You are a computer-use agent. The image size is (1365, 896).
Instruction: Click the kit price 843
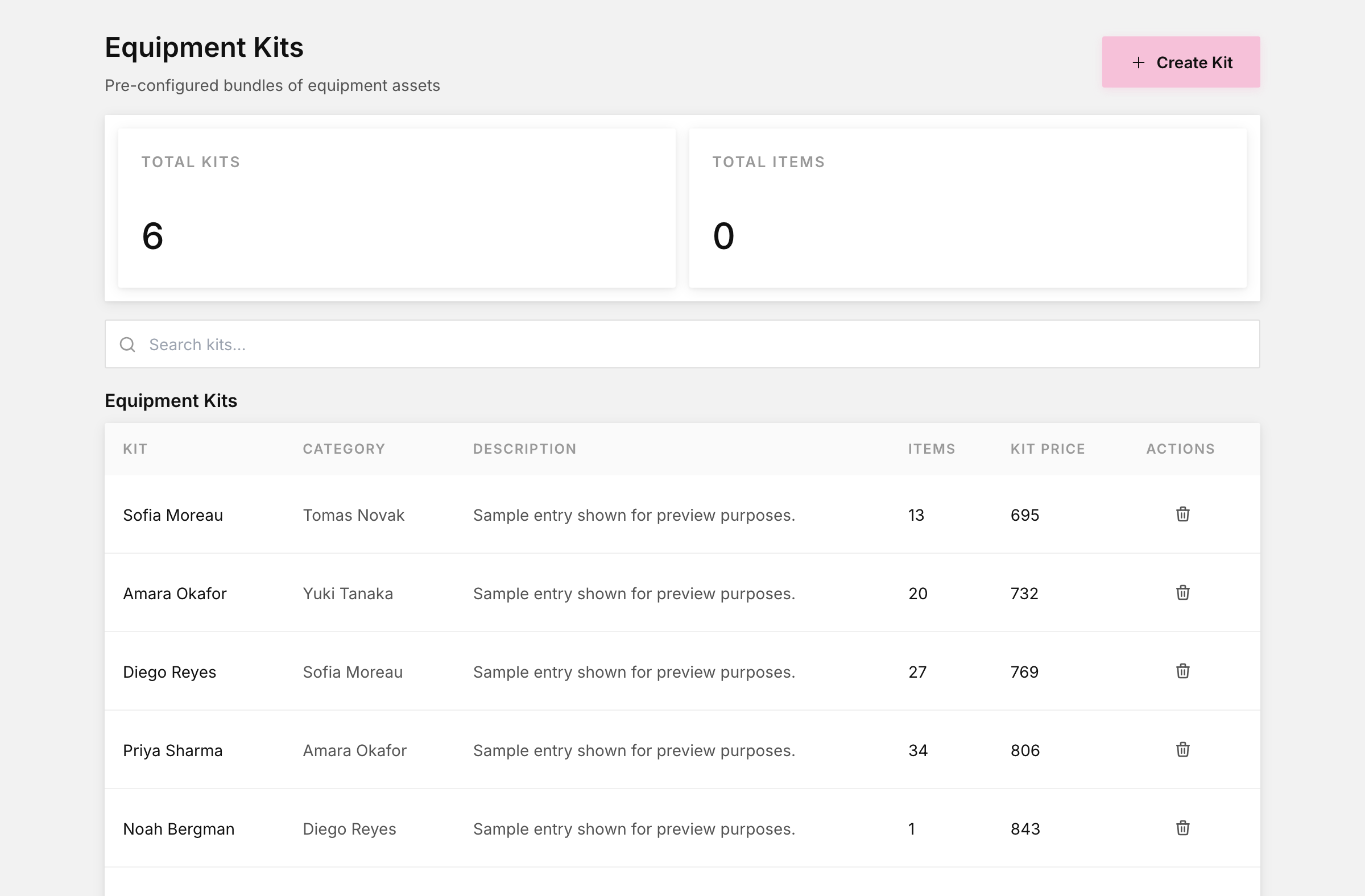pyautogui.click(x=1025, y=829)
